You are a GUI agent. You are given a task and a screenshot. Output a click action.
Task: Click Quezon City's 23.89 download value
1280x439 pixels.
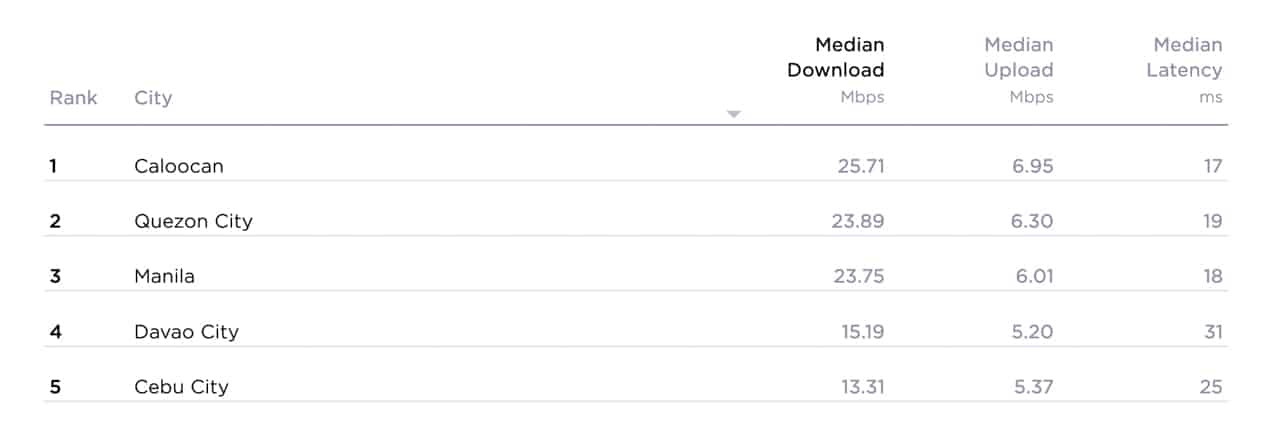[x=857, y=221]
